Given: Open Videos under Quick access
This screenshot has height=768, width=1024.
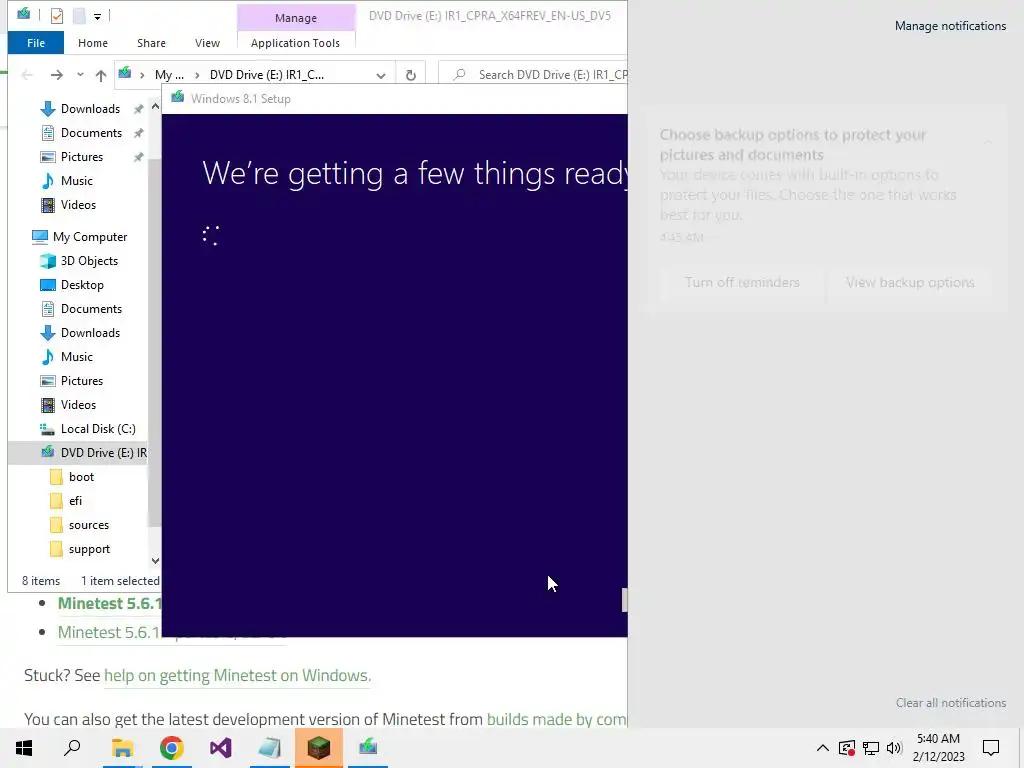Looking at the screenshot, I should click(78, 205).
